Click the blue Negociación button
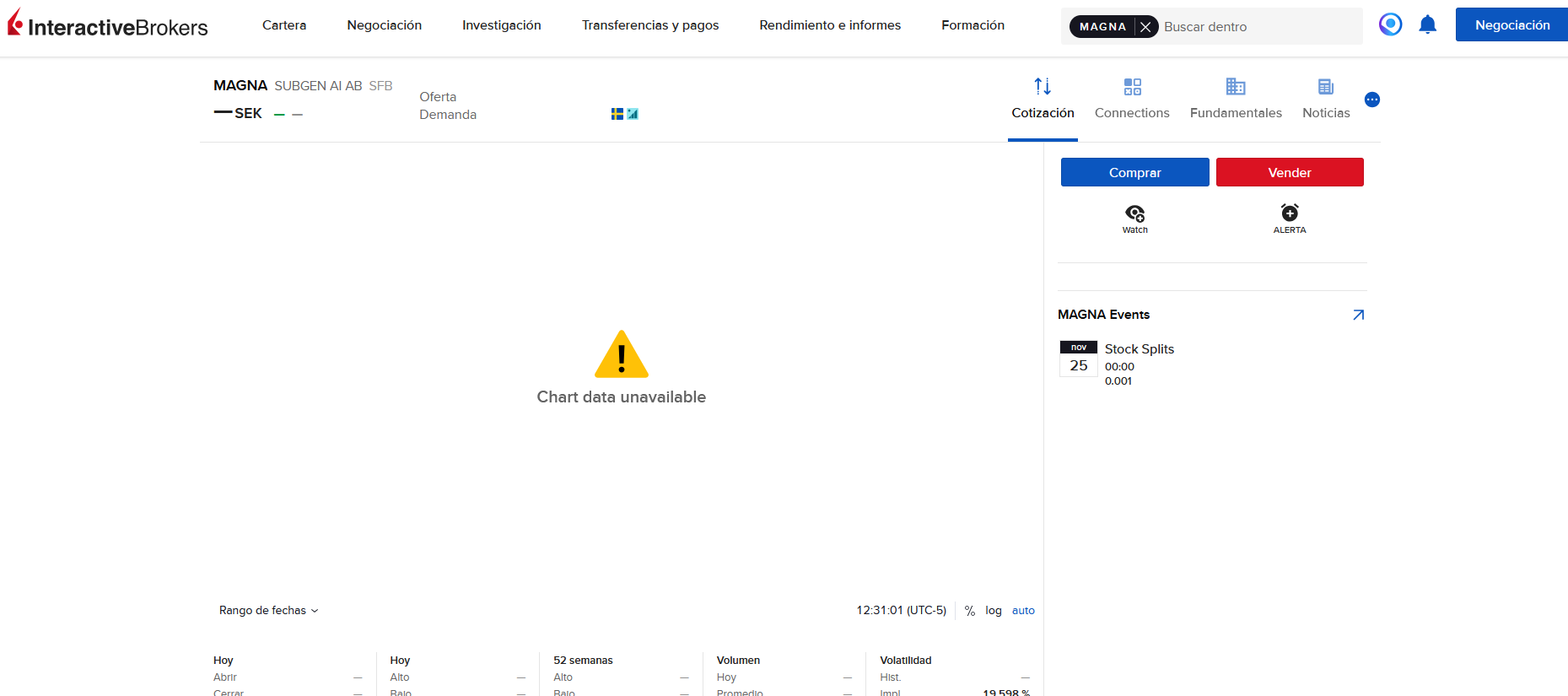1568x696 pixels. 1511,25
